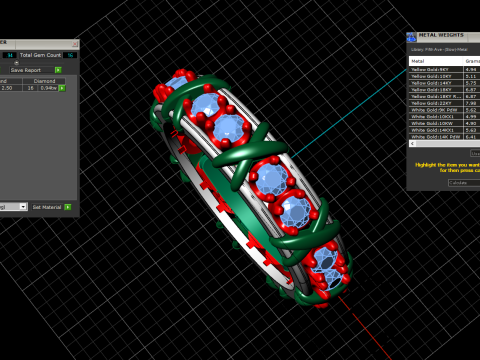This screenshot has height=360, width=480.
Task: Click the Metal column header
Action: 436,61
